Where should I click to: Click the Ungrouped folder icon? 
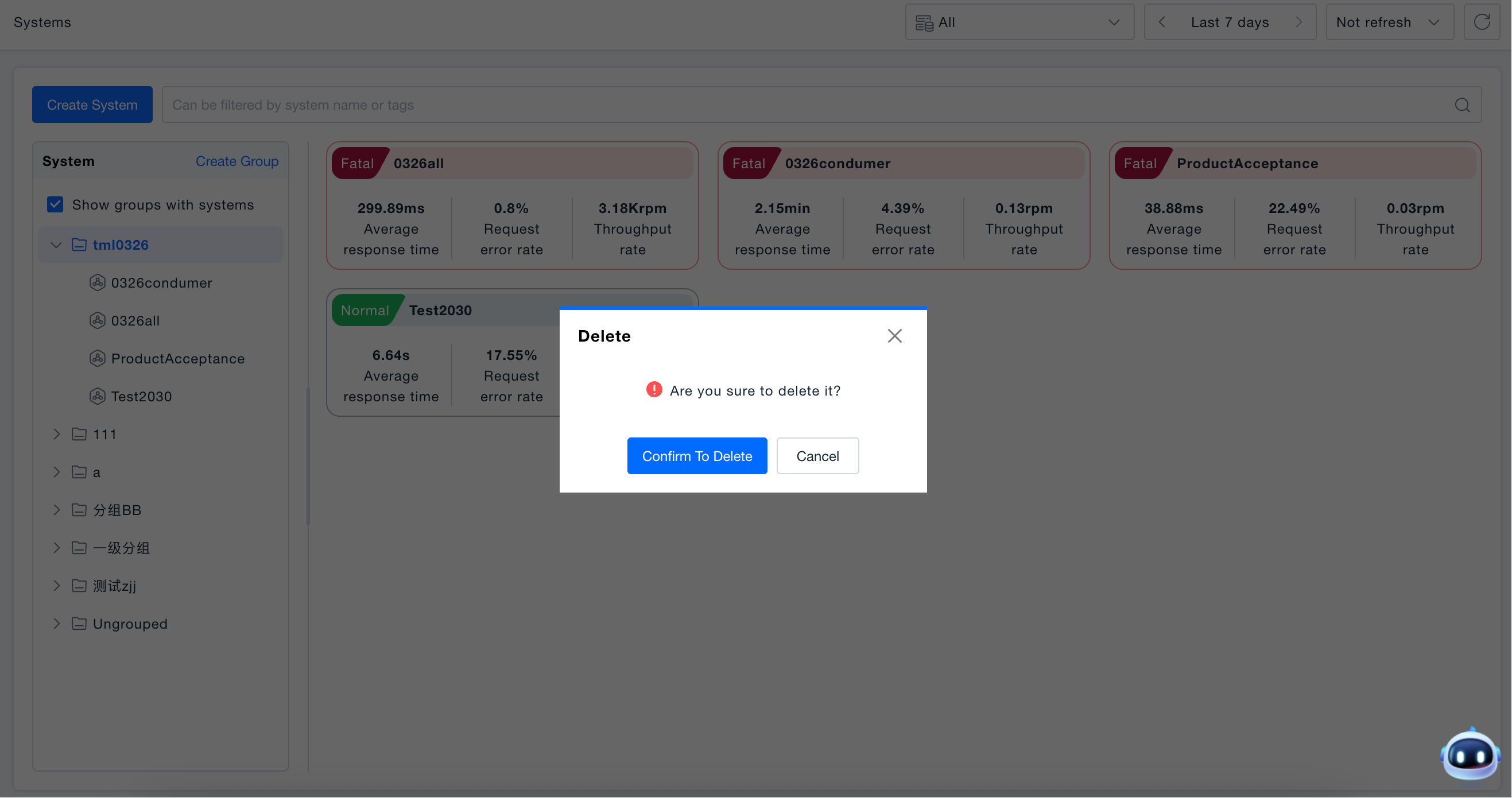click(79, 623)
